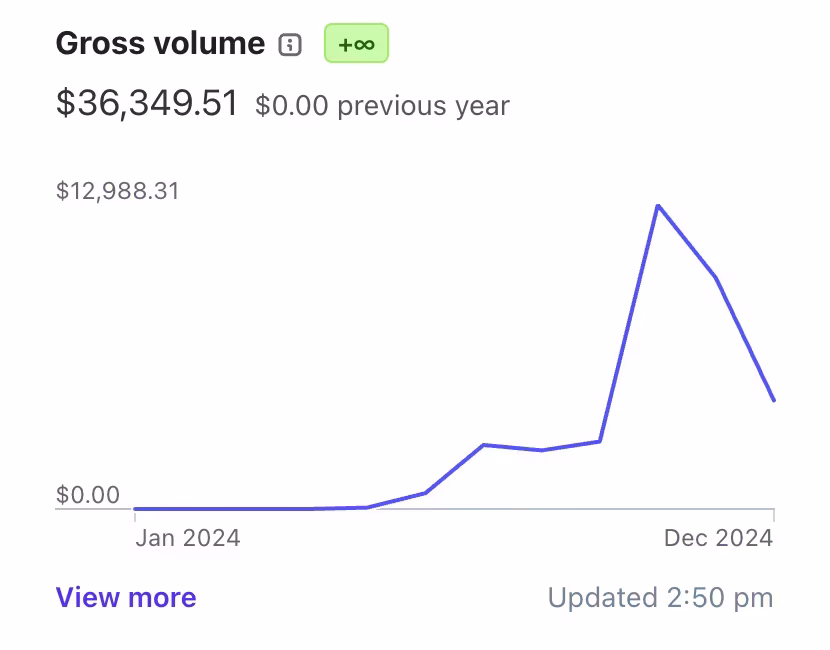The image size is (830, 650).
Task: Click the first small bump on the chart line
Action: [483, 444]
